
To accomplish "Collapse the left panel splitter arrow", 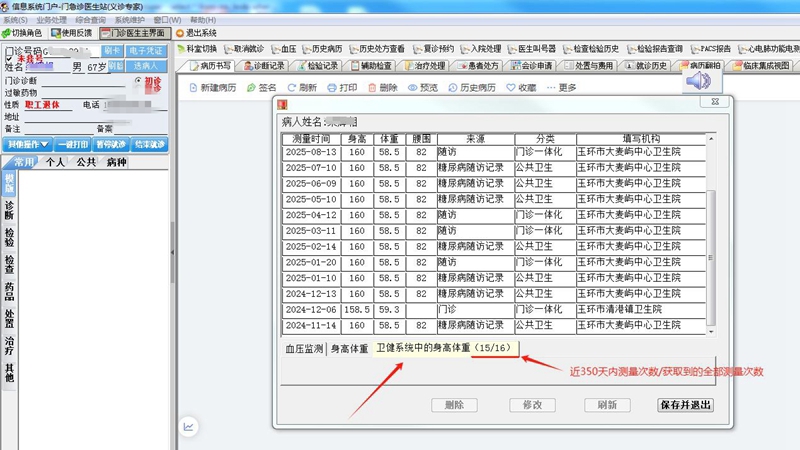I will point(172,252).
